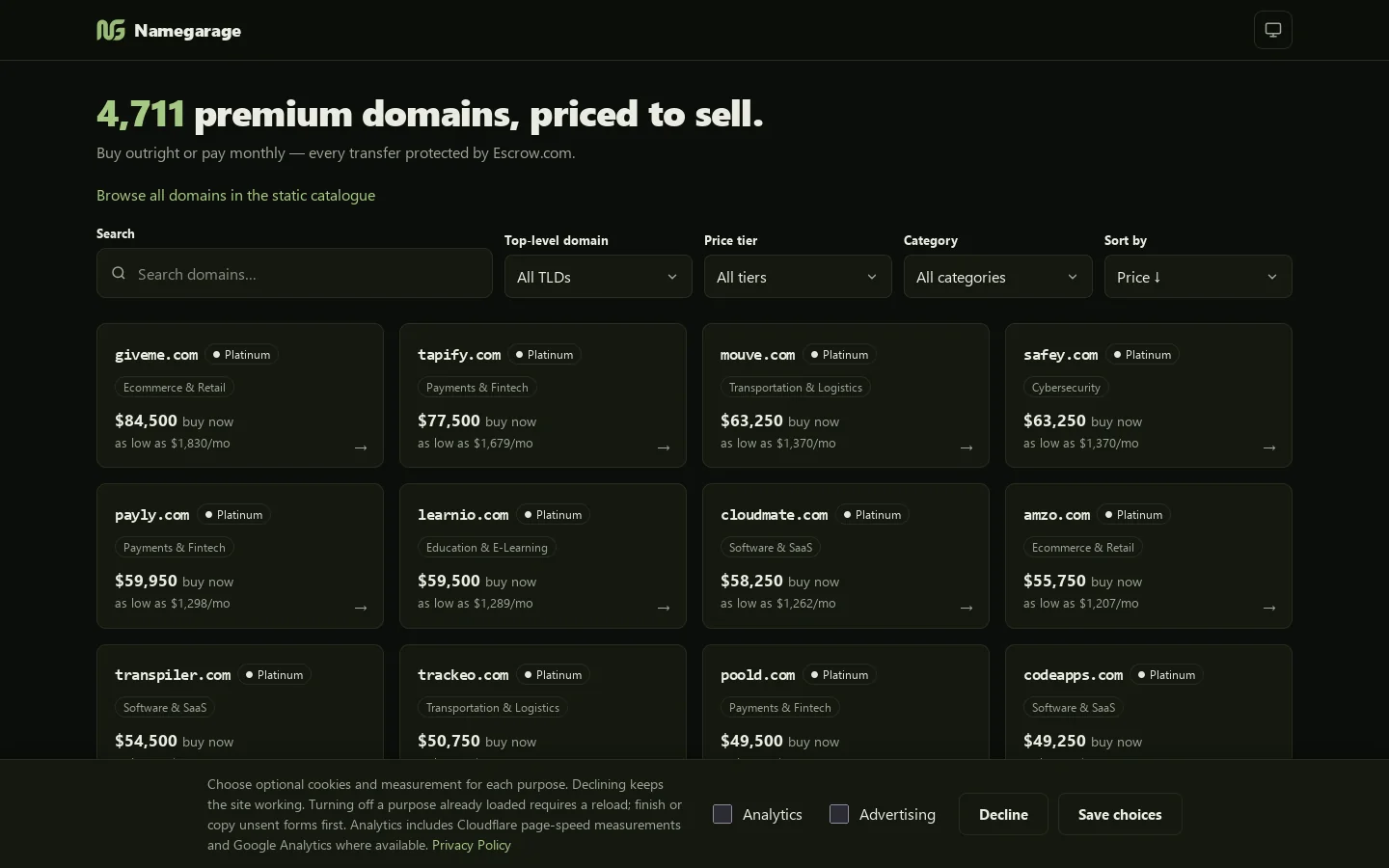Click Payments & Fintech tag on poold.com
Viewport: 1389px width, 868px height.
click(x=780, y=708)
